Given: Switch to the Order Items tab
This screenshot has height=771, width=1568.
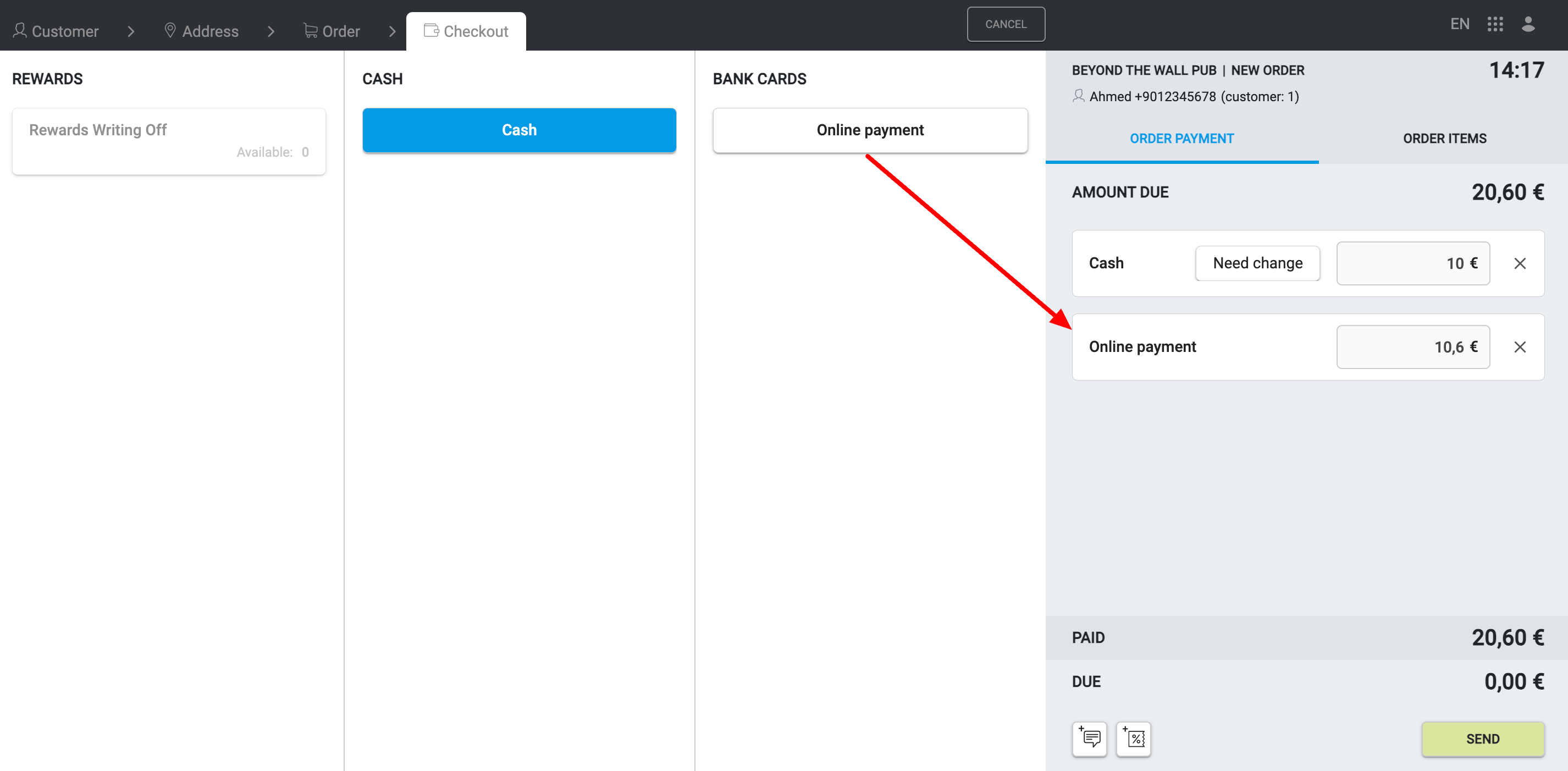Looking at the screenshot, I should pos(1444,138).
